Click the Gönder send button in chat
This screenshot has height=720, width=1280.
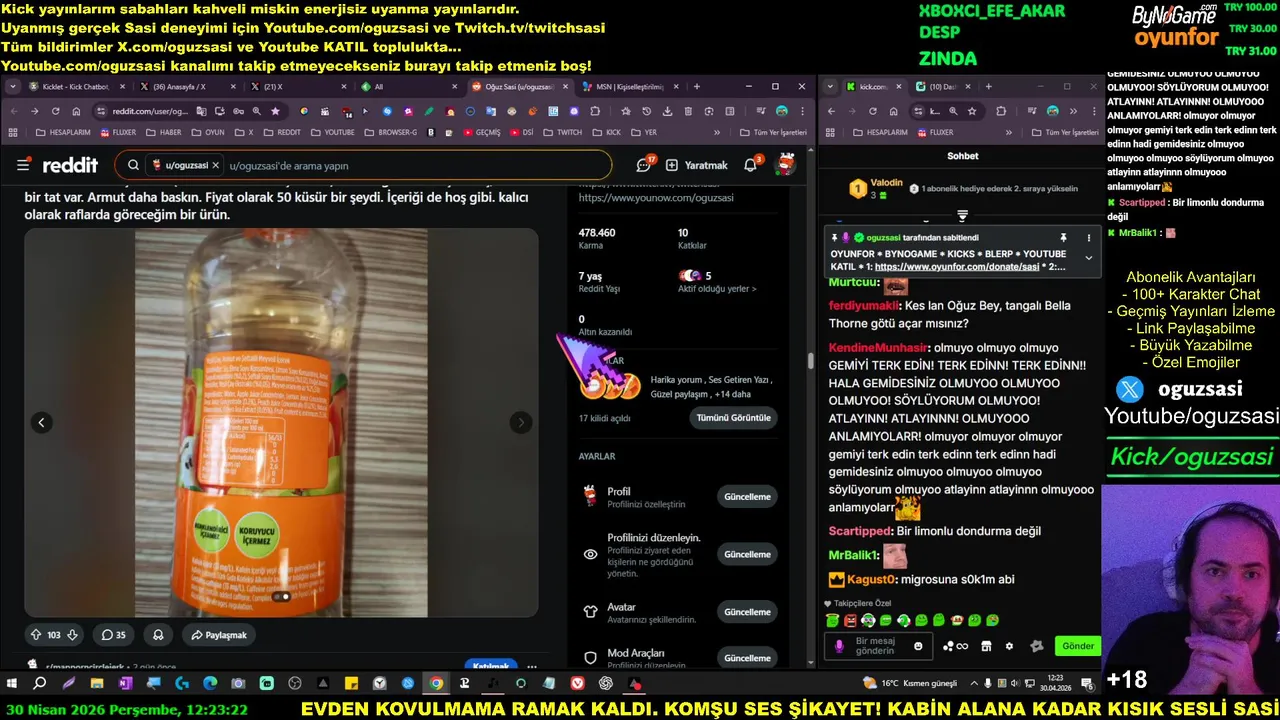click(1077, 646)
